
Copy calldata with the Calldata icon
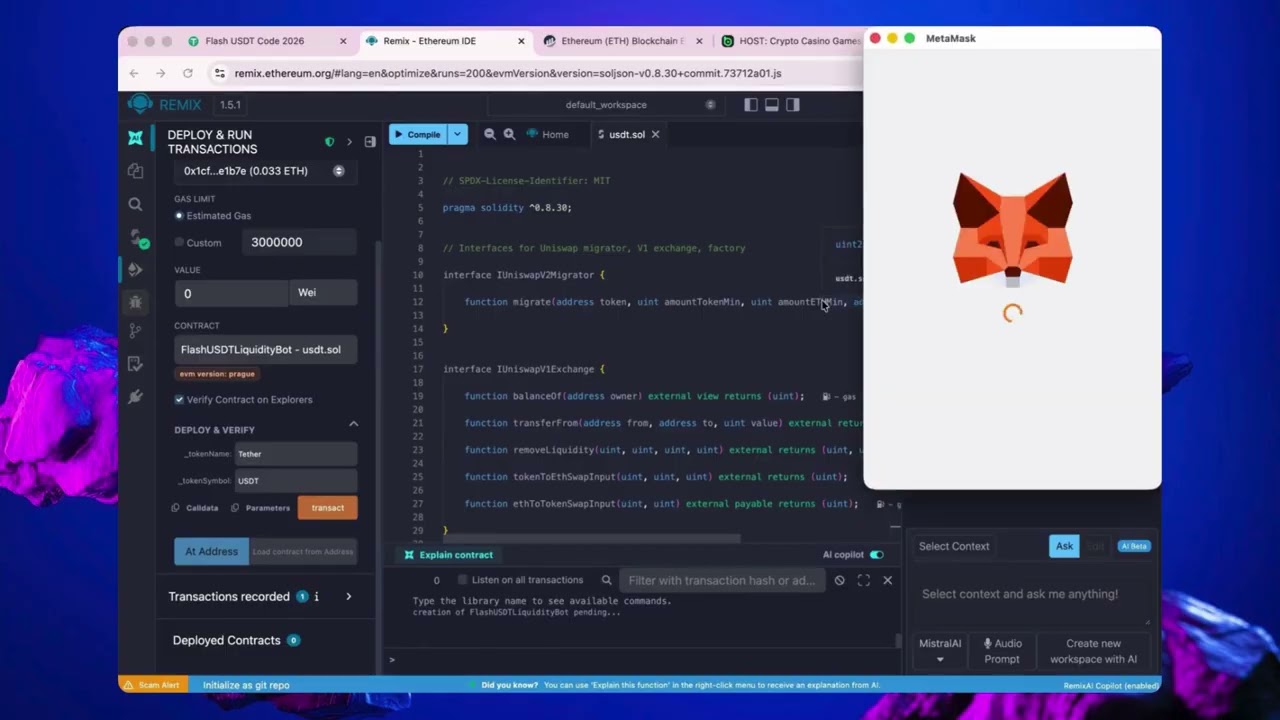pyautogui.click(x=176, y=508)
